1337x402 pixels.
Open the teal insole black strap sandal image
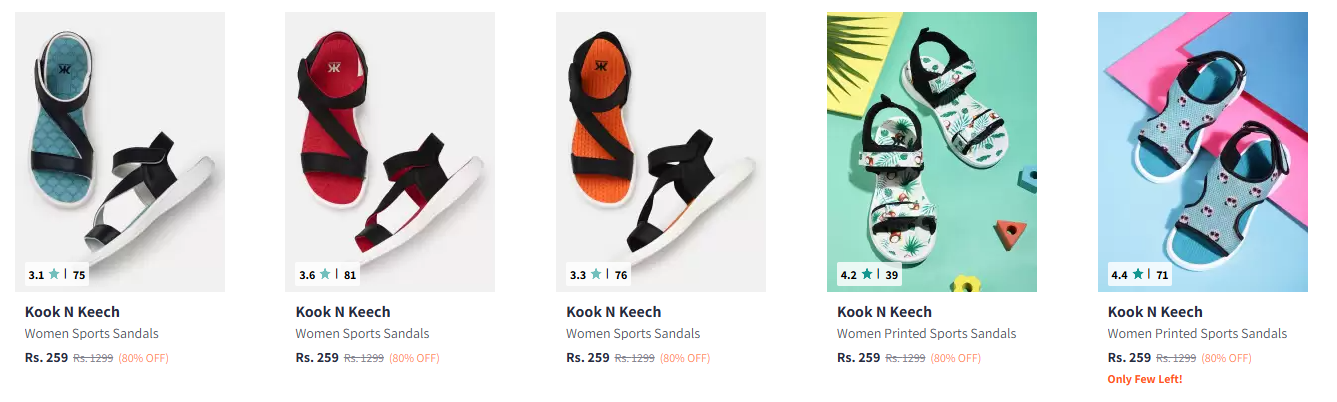pyautogui.click(x=120, y=152)
